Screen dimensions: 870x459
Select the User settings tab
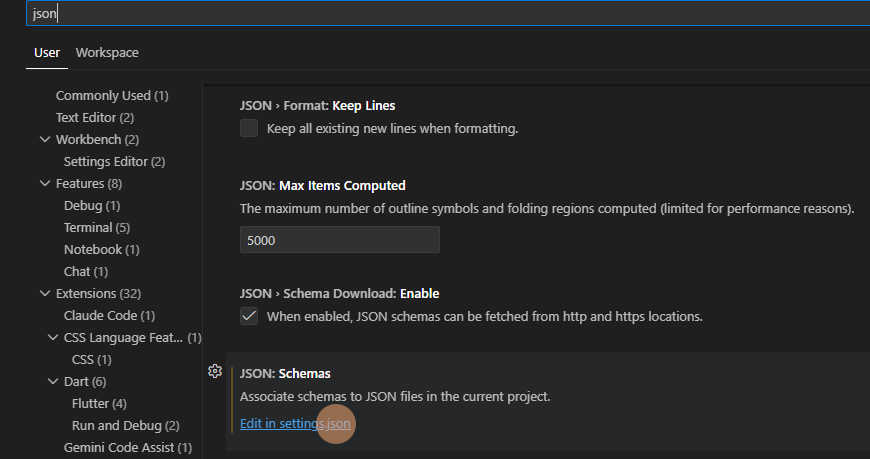(x=47, y=53)
